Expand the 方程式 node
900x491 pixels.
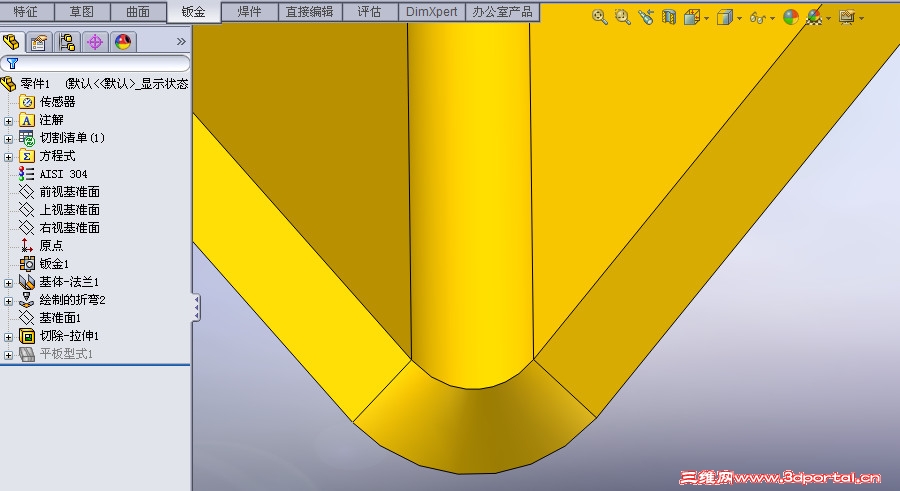[x=8, y=157]
